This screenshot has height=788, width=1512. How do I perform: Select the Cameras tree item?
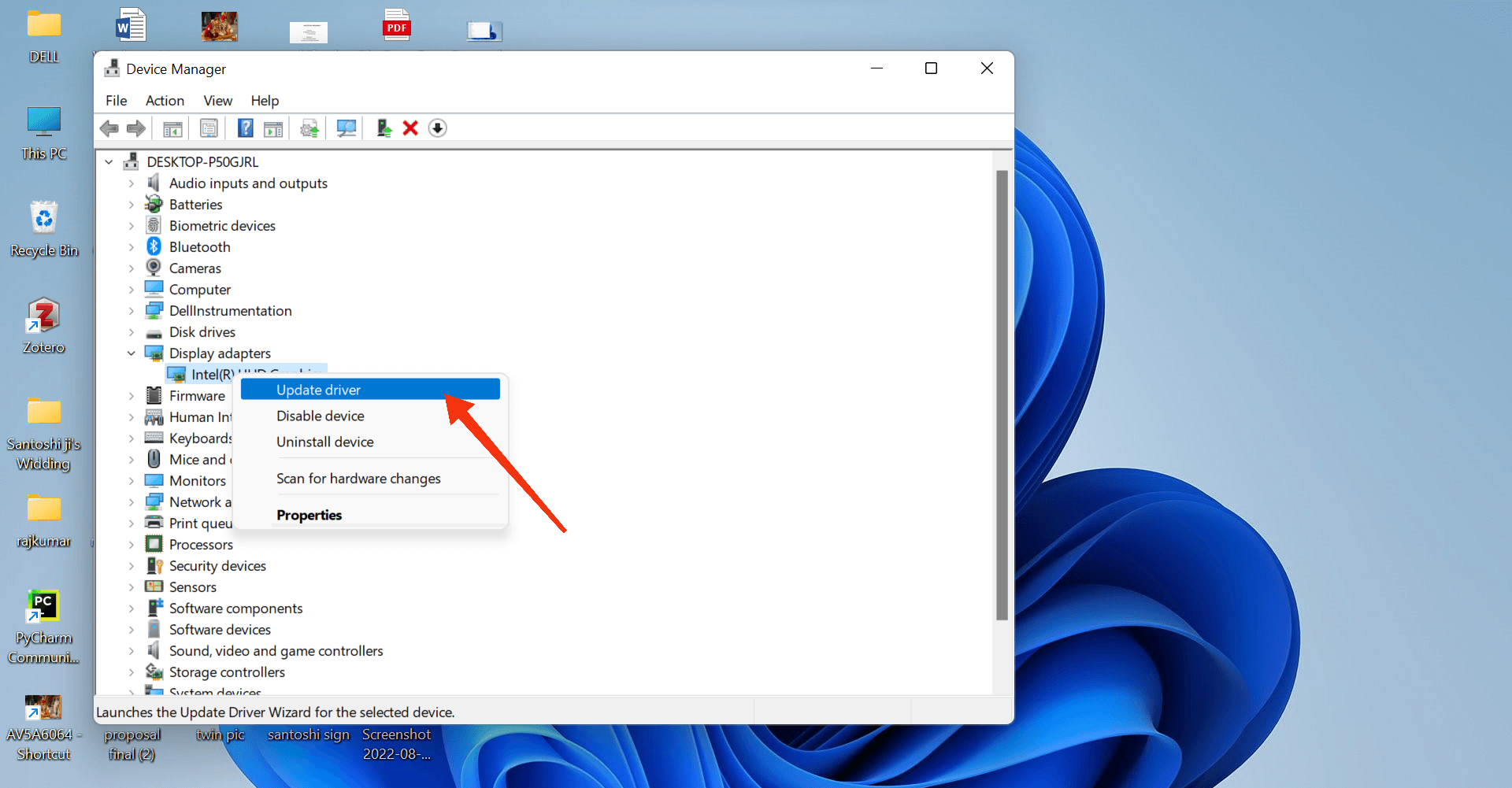pyautogui.click(x=195, y=268)
